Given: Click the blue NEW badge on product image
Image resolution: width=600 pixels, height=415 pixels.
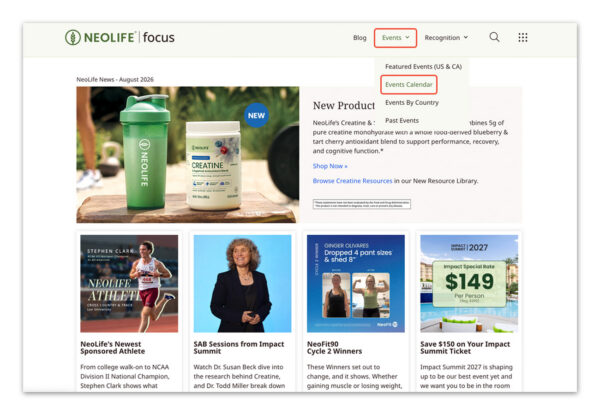Looking at the screenshot, I should click(x=256, y=115).
